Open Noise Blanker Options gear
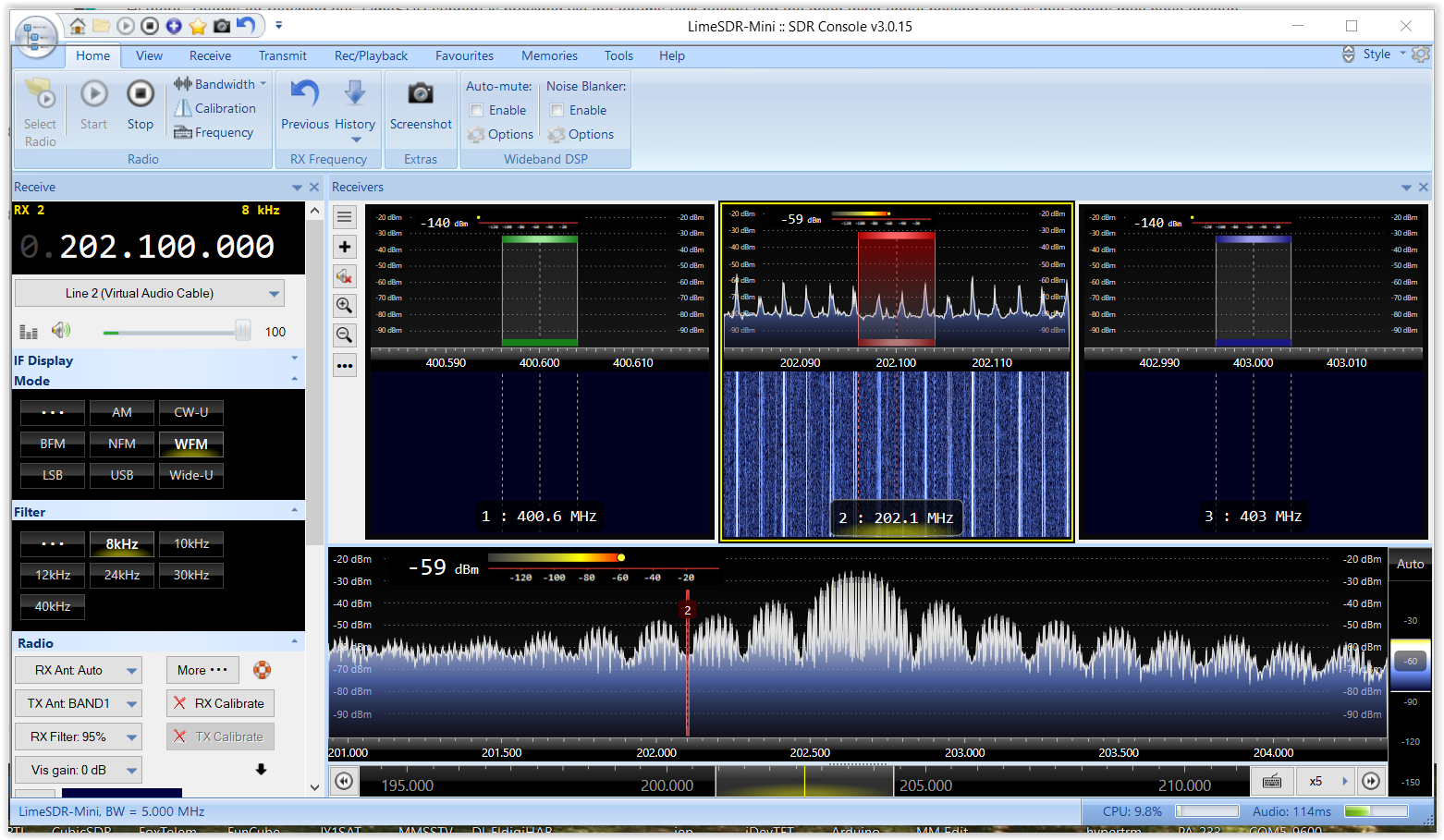Viewport: 1444px width, 840px height. coord(581,134)
